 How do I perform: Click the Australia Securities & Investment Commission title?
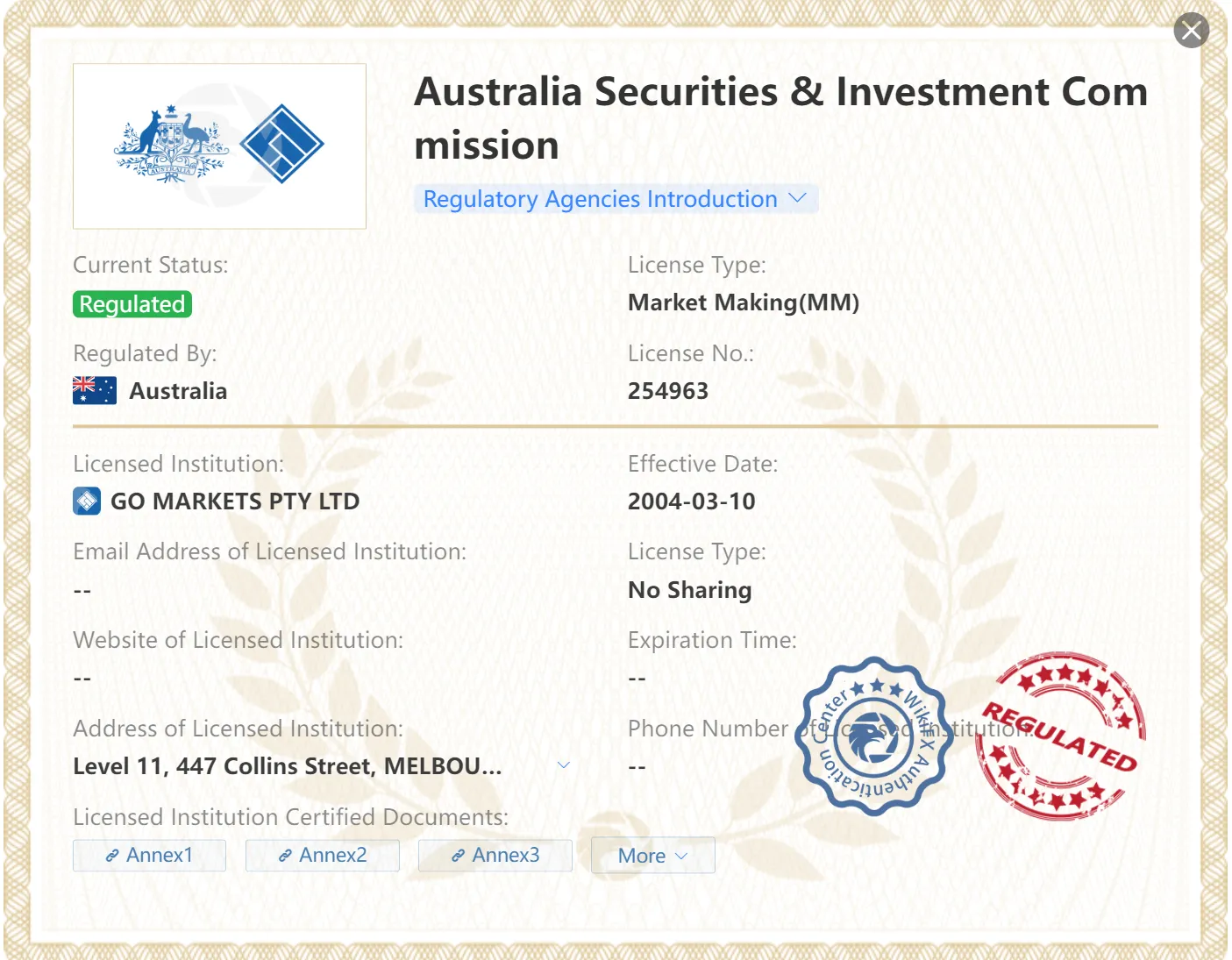(x=780, y=118)
